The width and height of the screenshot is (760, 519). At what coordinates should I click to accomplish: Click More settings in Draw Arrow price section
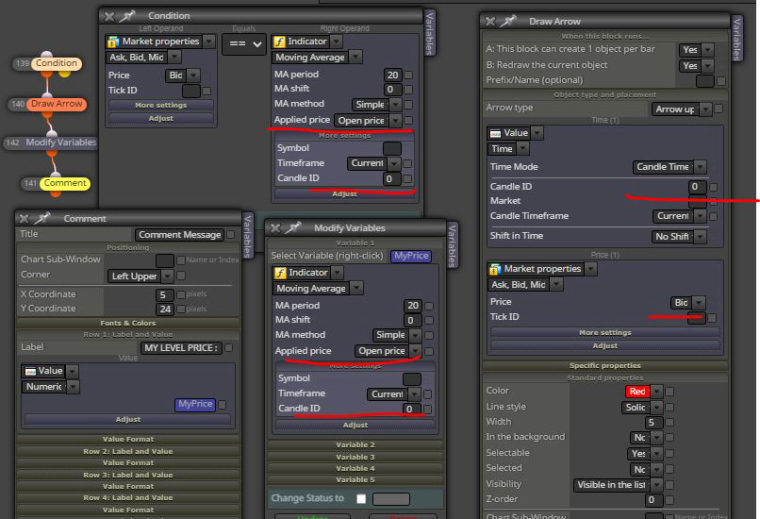pos(605,332)
